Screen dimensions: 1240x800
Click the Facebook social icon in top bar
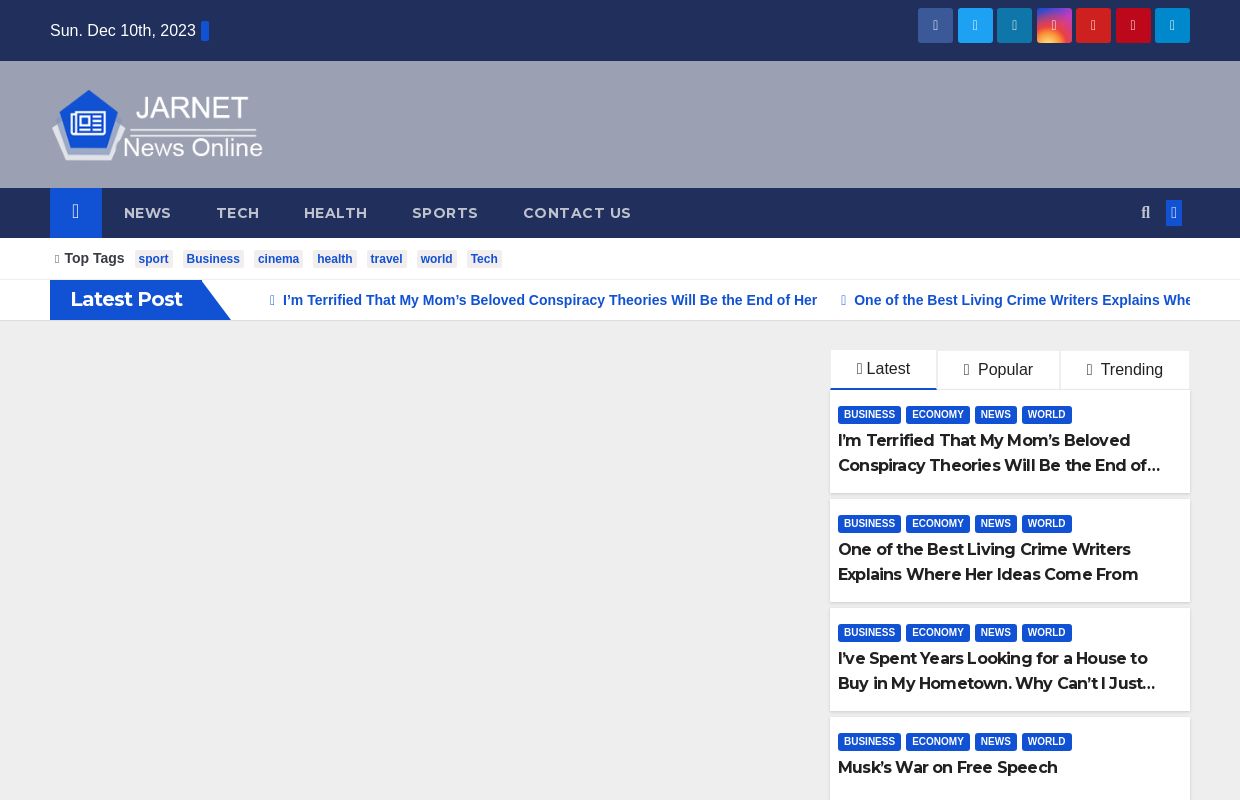click(935, 26)
